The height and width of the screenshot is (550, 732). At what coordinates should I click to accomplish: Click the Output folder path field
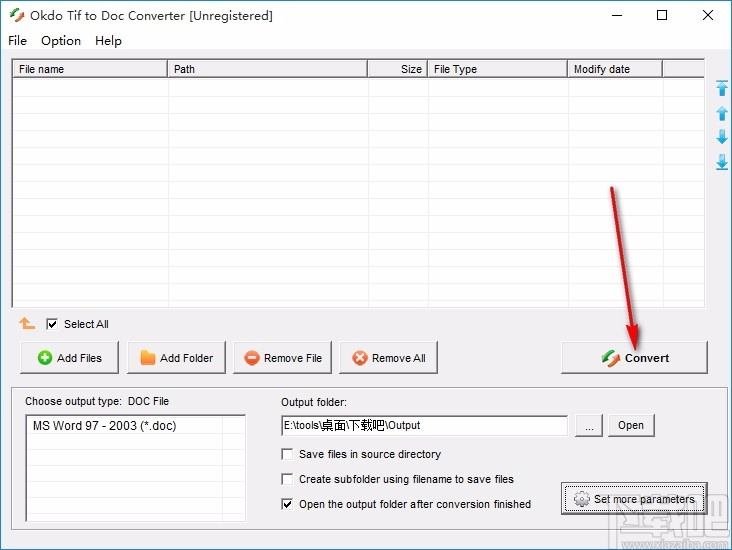424,425
